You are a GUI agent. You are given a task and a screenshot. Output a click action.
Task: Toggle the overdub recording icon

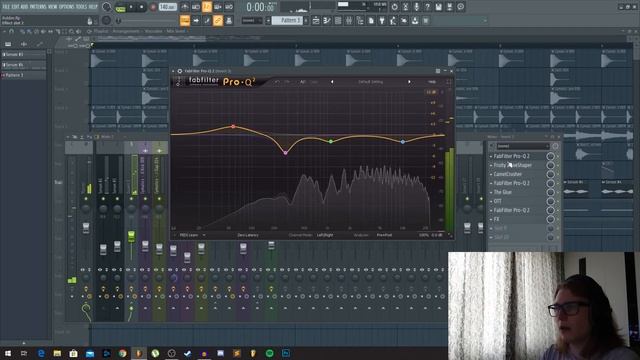pyautogui.click(x=218, y=7)
